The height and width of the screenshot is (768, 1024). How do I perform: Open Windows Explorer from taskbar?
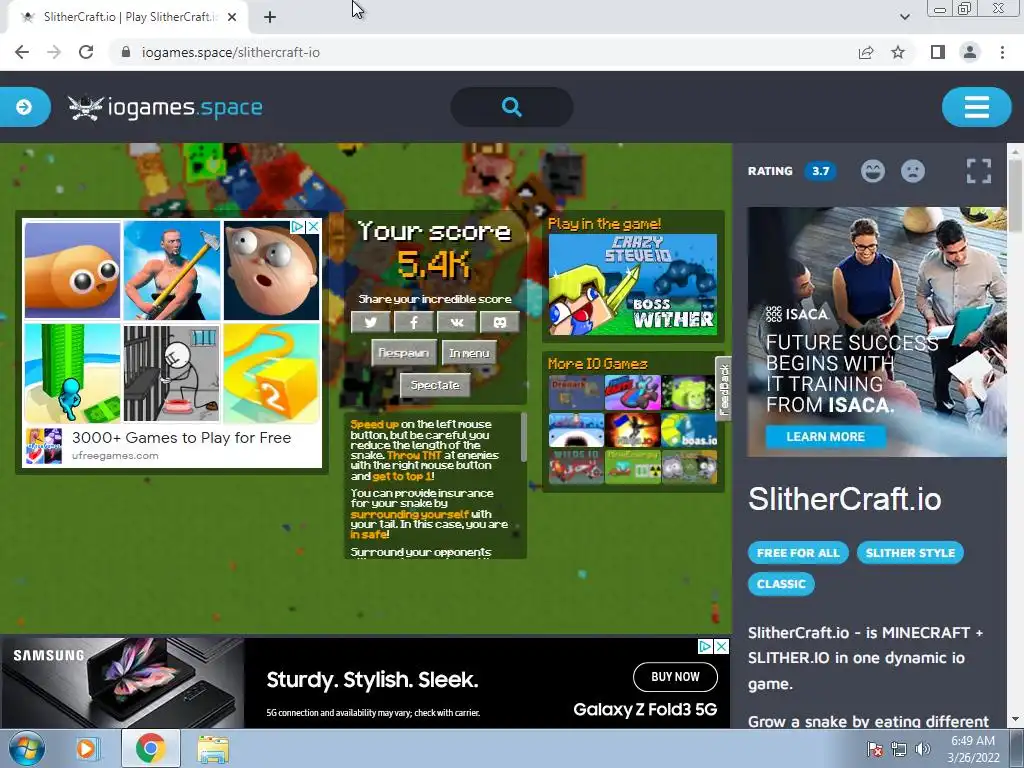coord(214,748)
